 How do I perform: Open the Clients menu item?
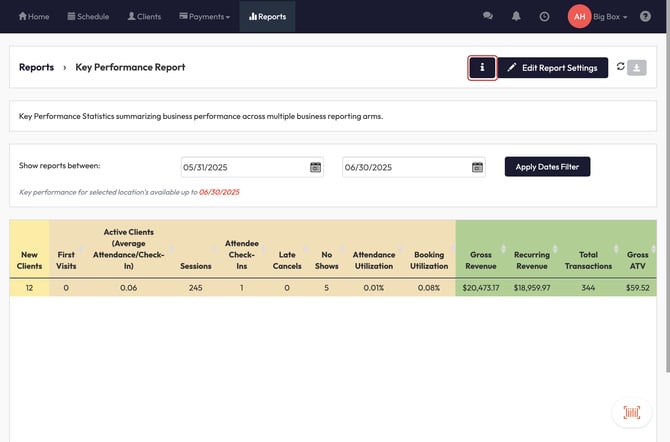point(147,17)
